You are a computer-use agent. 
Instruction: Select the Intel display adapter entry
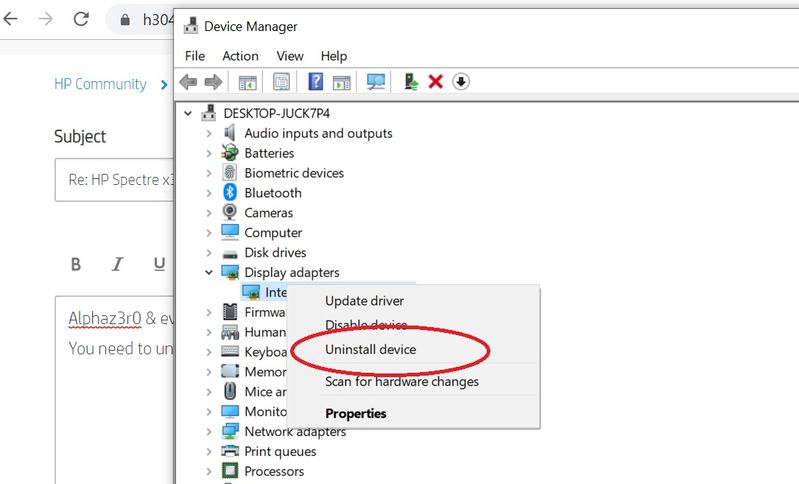tap(265, 292)
